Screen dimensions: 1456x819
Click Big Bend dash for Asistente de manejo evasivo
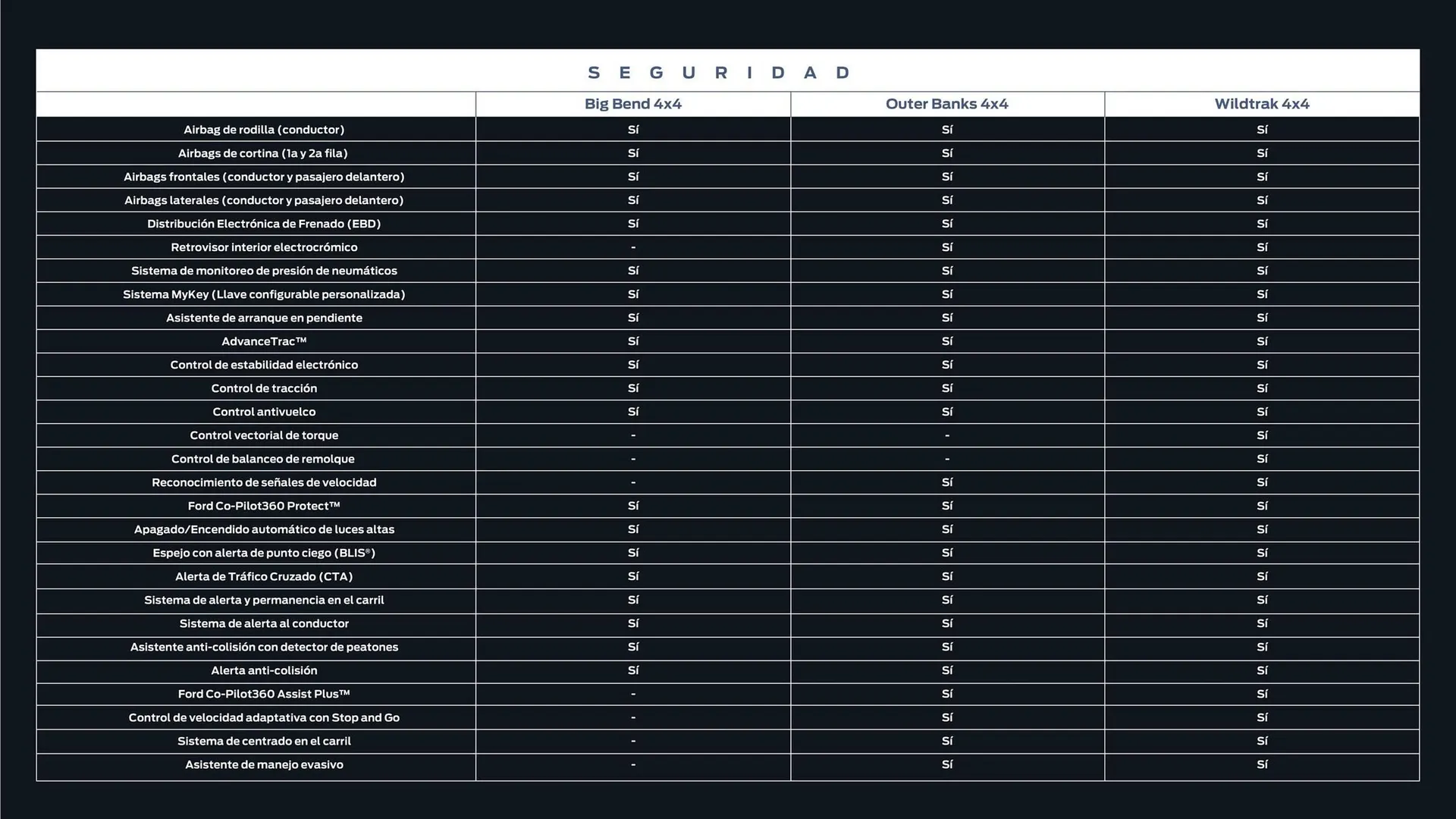(x=633, y=764)
